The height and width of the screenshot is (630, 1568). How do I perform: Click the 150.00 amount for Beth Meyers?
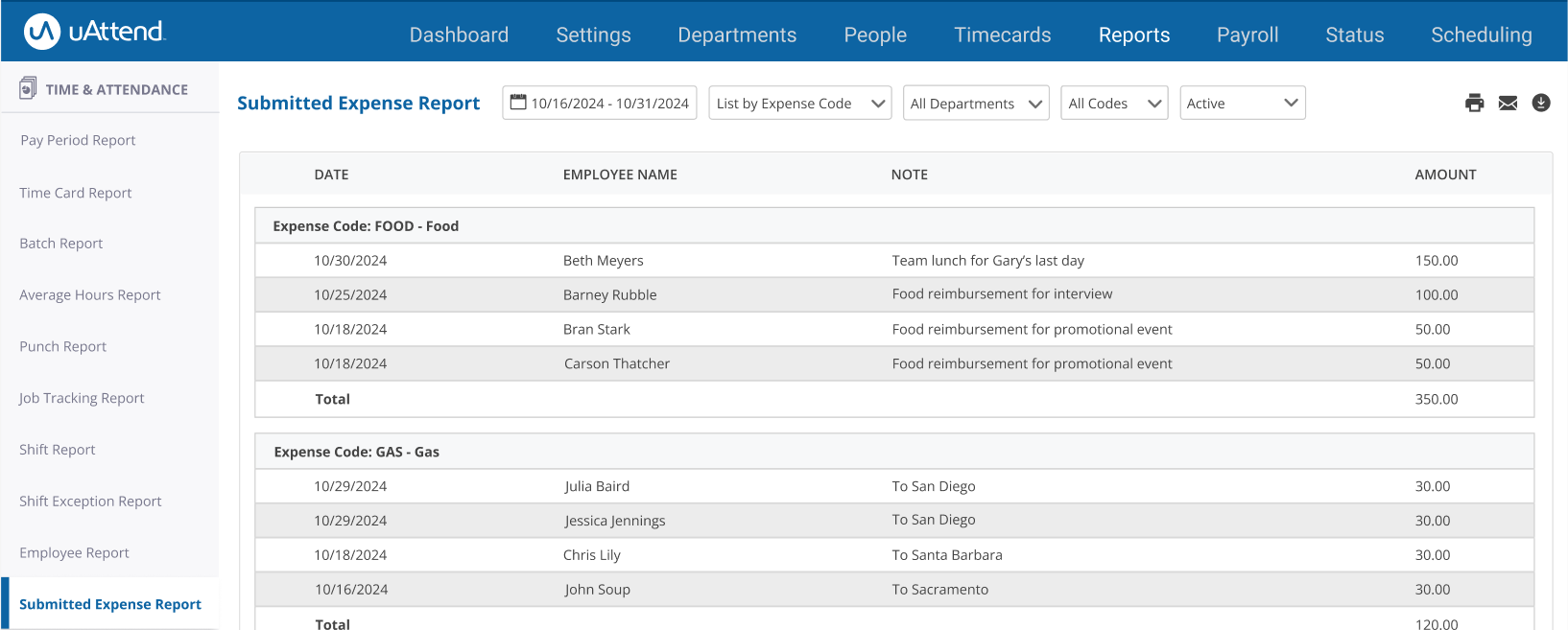(x=1437, y=261)
